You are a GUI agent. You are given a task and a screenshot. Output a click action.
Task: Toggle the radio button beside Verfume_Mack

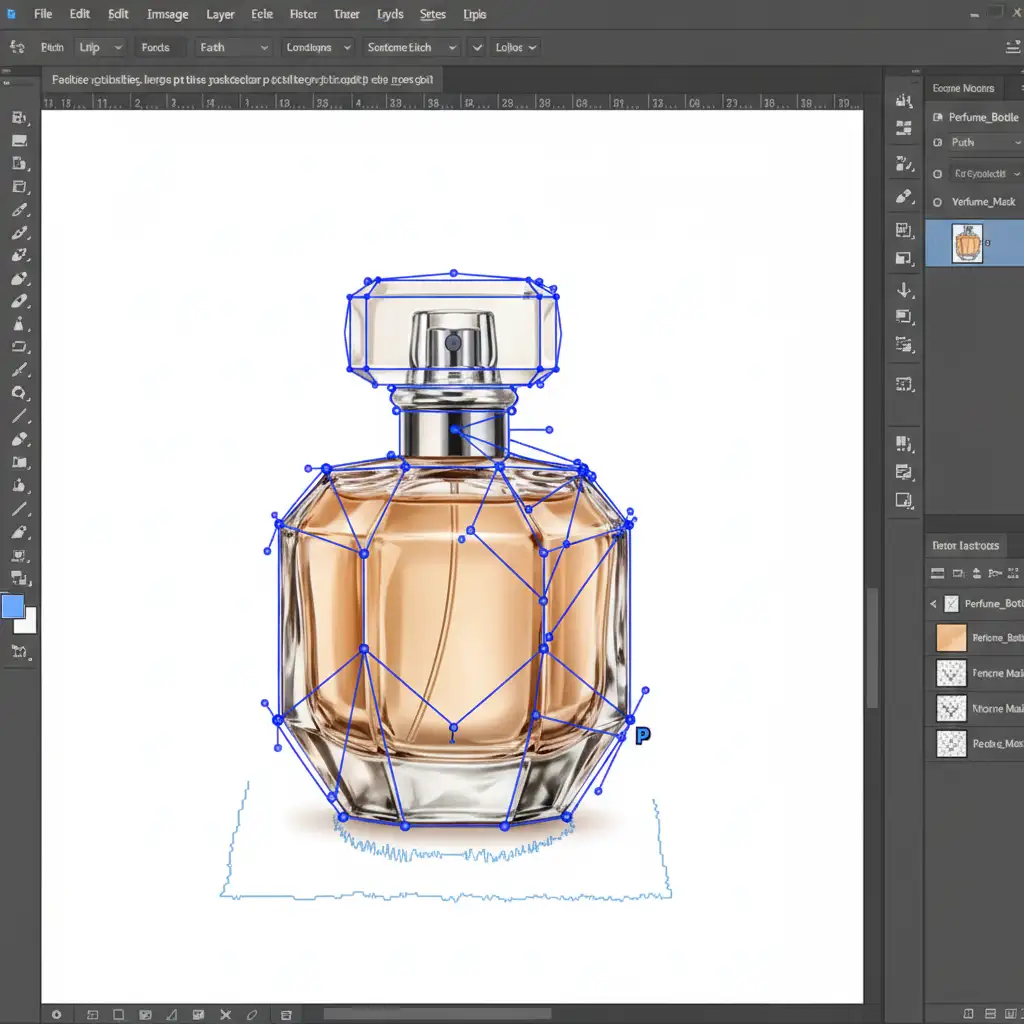937,202
